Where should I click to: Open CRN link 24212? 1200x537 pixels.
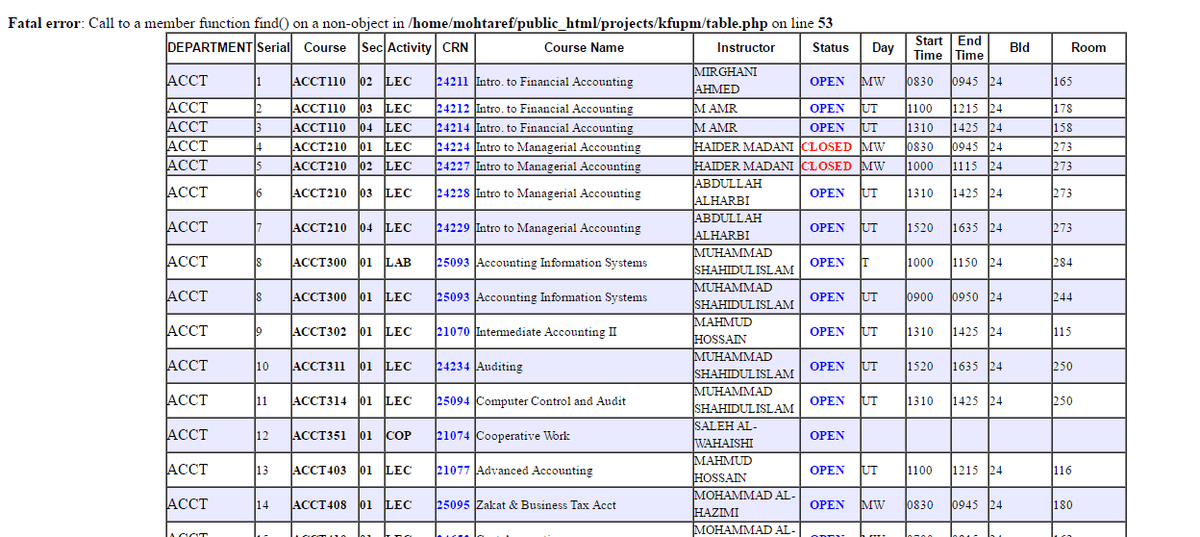point(453,108)
